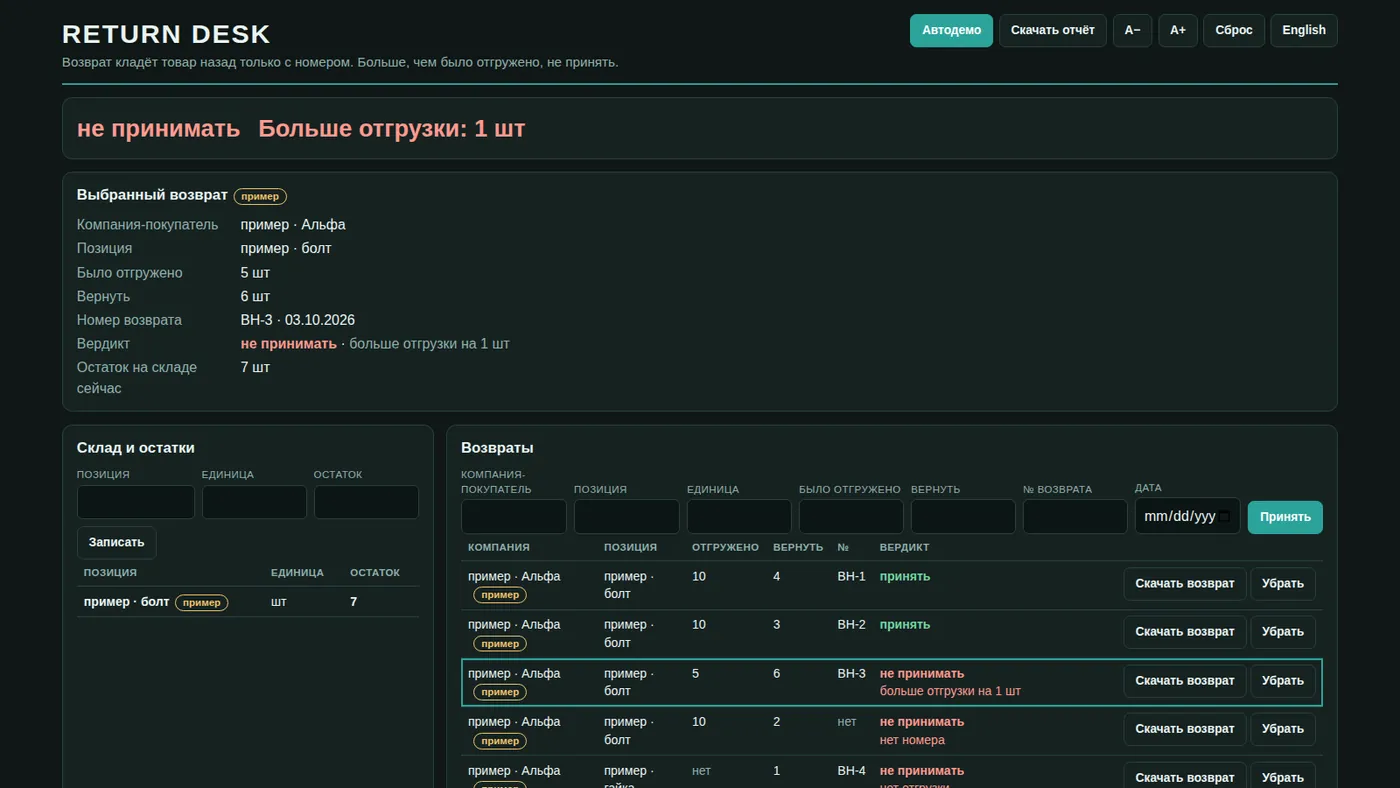This screenshot has height=788, width=1400.
Task: Focus № возврата input field
Action: pos(1075,517)
